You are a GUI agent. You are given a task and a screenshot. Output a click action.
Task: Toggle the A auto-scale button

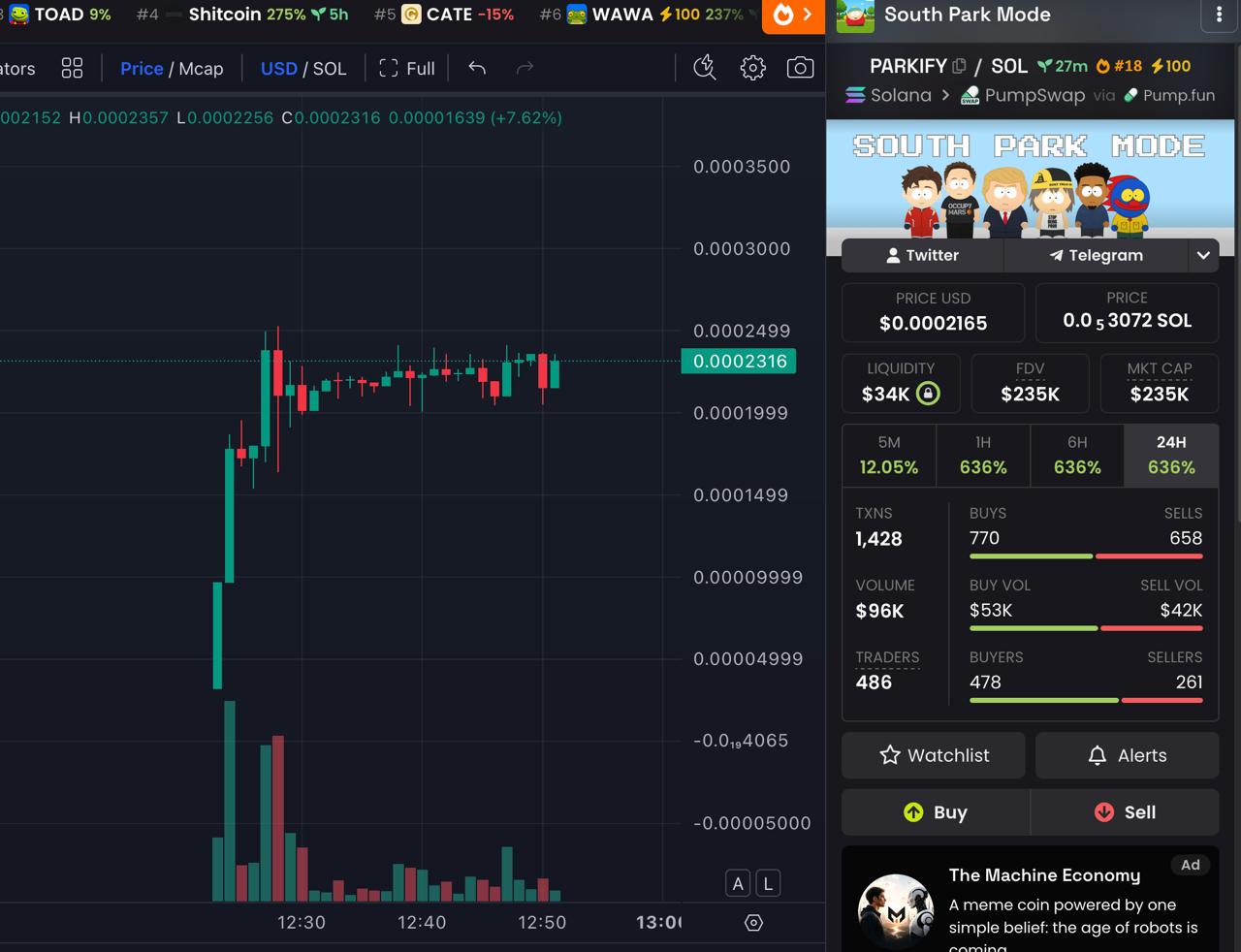point(738,883)
